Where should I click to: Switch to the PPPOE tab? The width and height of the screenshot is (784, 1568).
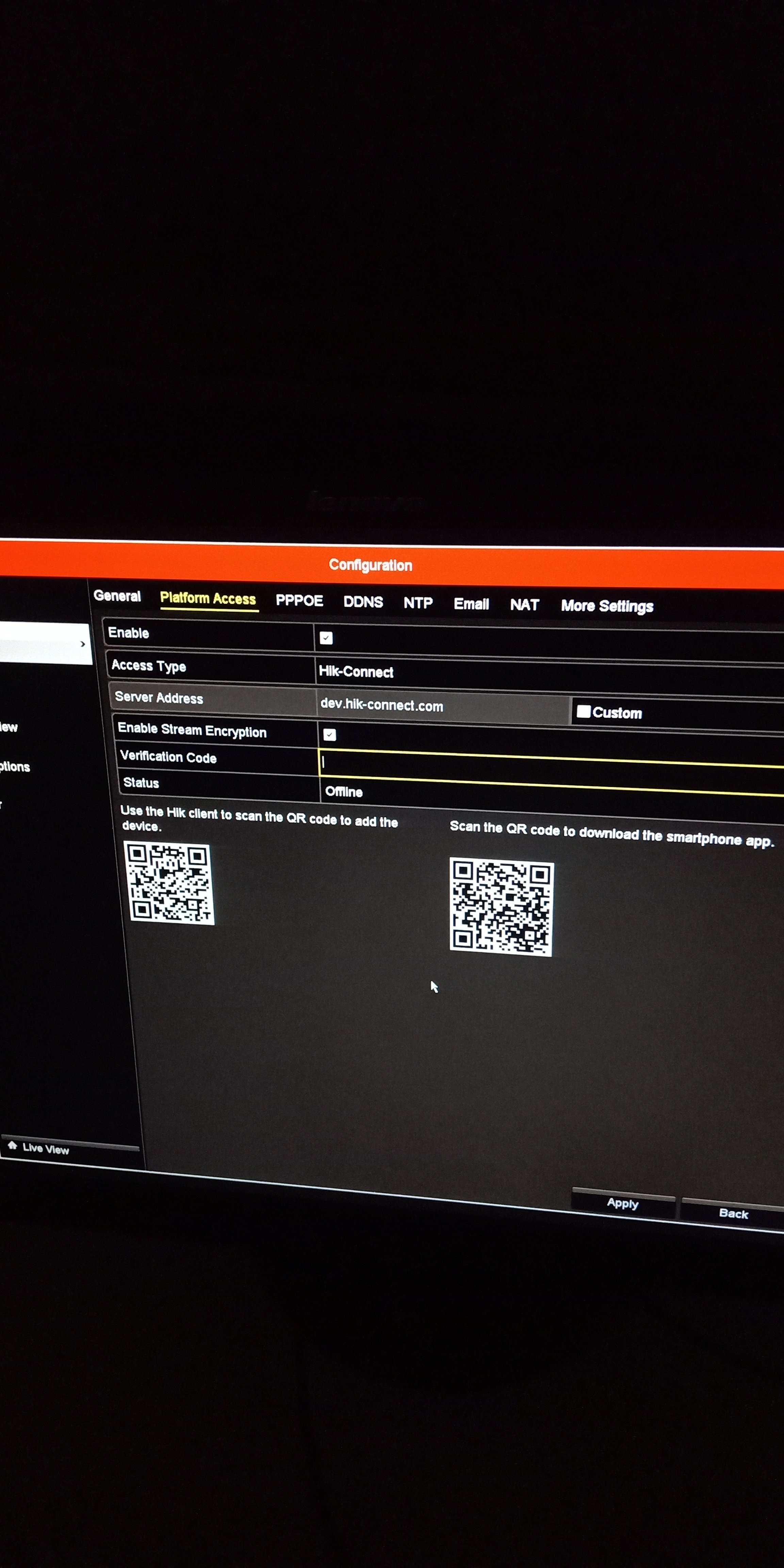[x=299, y=601]
